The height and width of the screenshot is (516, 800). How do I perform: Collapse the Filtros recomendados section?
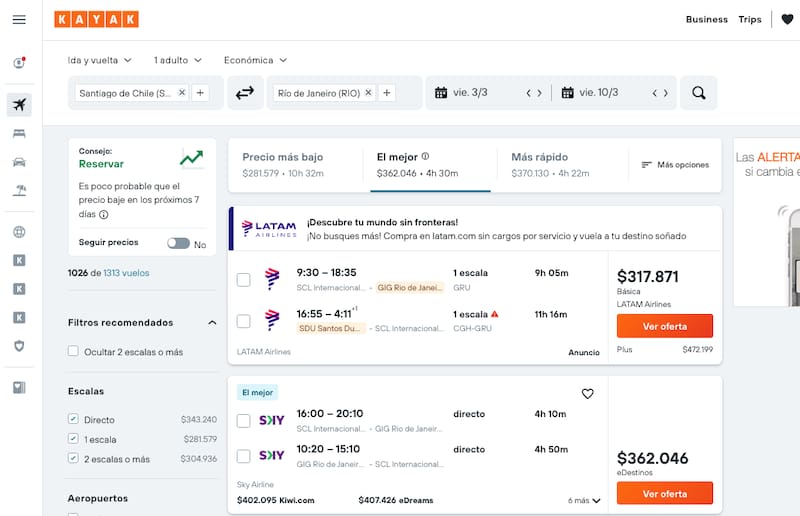point(211,323)
